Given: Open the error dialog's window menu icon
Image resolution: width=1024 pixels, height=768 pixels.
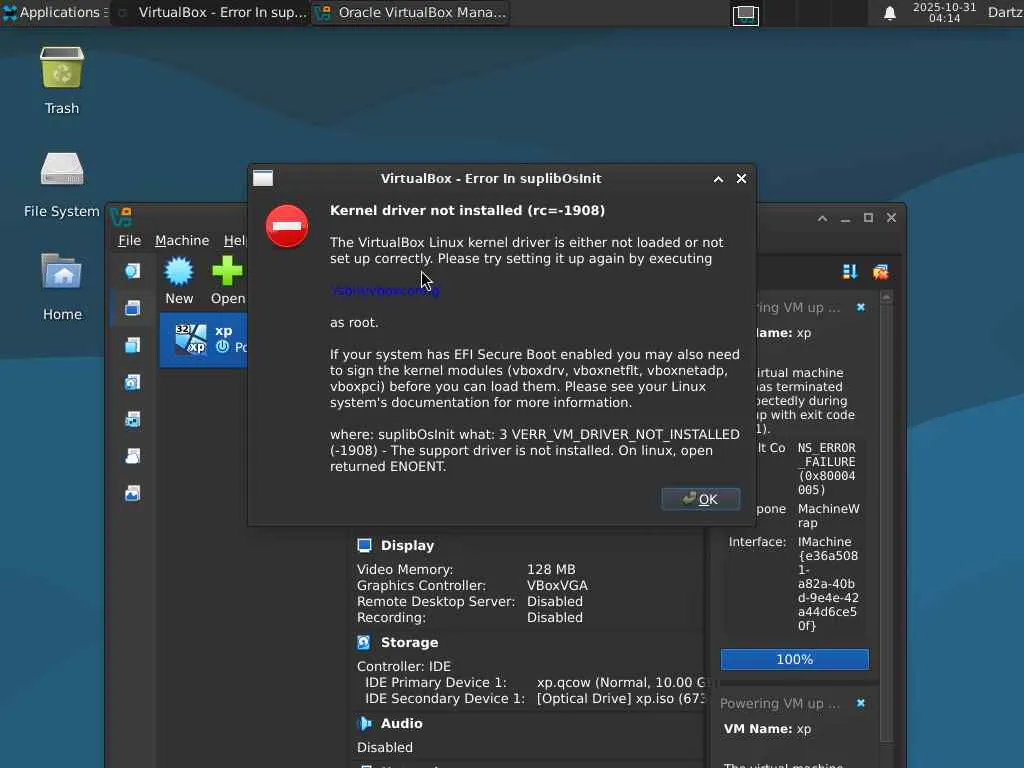Looking at the screenshot, I should coord(263,178).
